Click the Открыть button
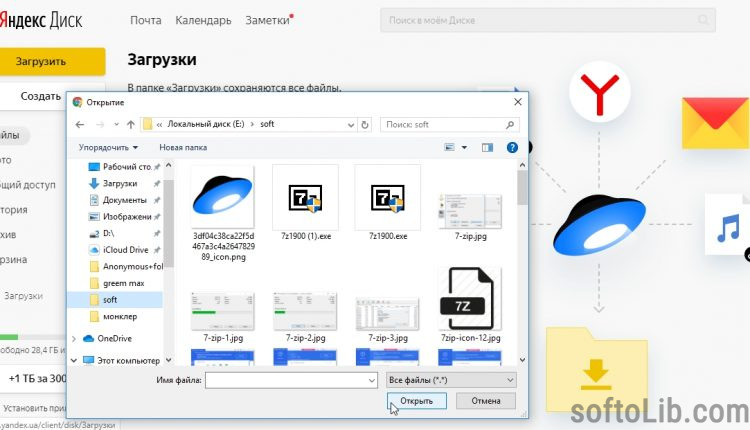The height and width of the screenshot is (430, 750). coord(417,401)
